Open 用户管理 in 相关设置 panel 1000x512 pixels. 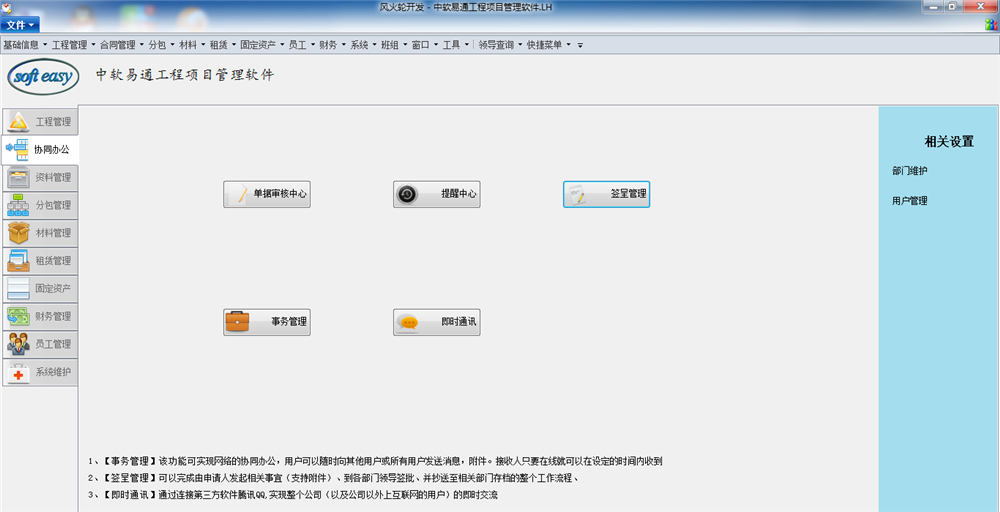(909, 201)
